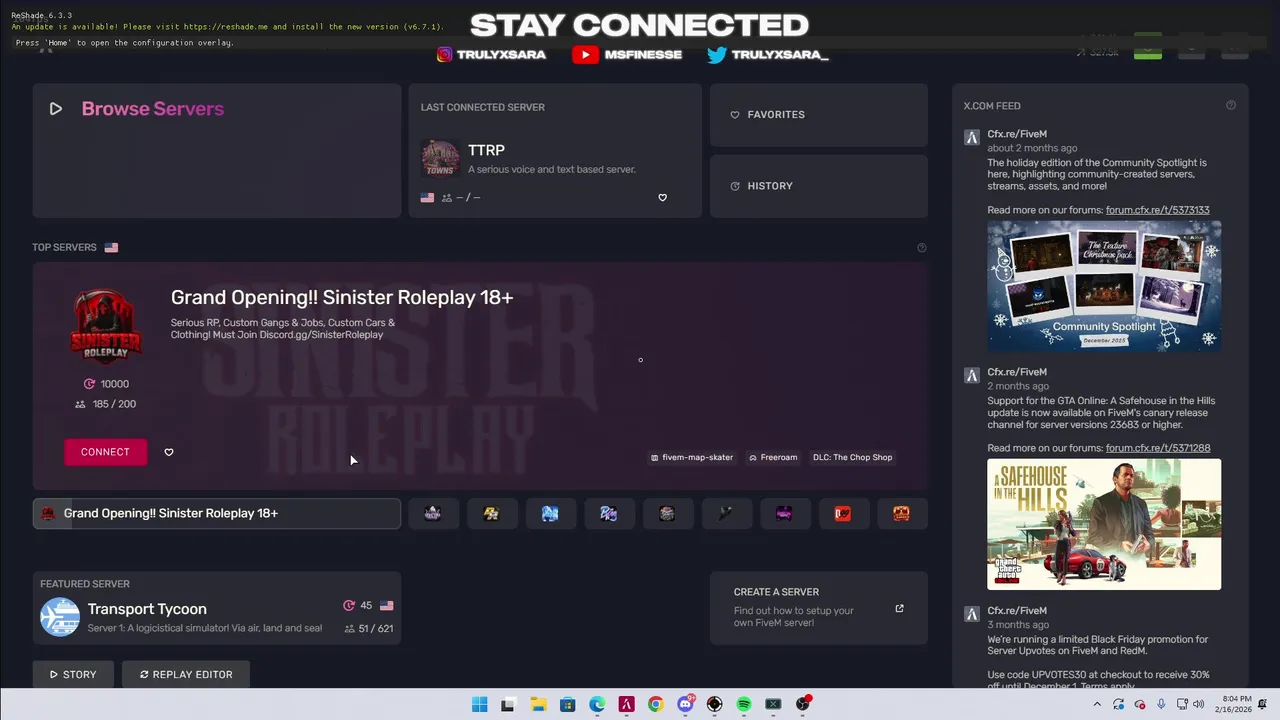1280x720 pixels.
Task: Select the dark bird server icon
Action: pyautogui.click(x=726, y=513)
